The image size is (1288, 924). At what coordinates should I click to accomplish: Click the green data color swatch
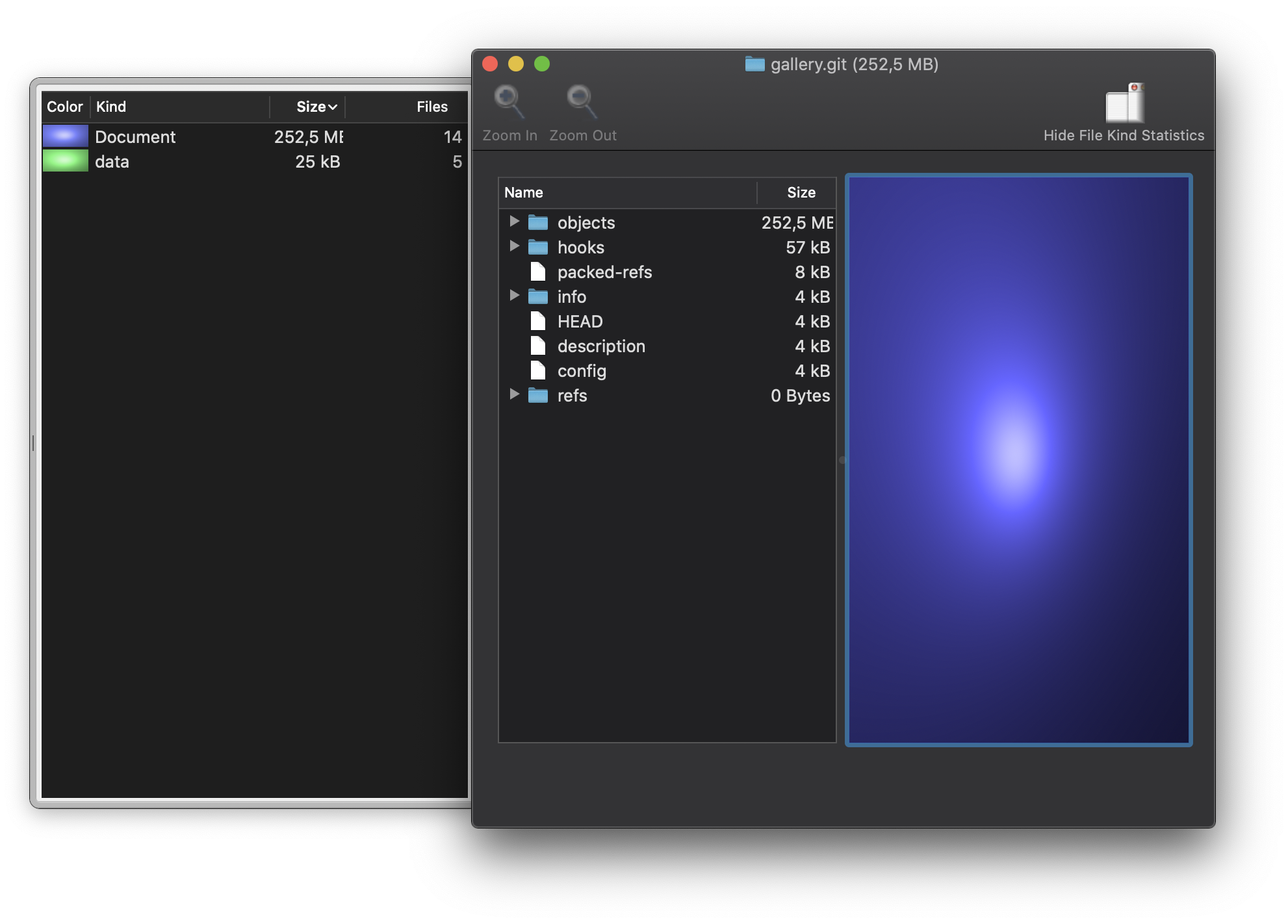pos(65,160)
